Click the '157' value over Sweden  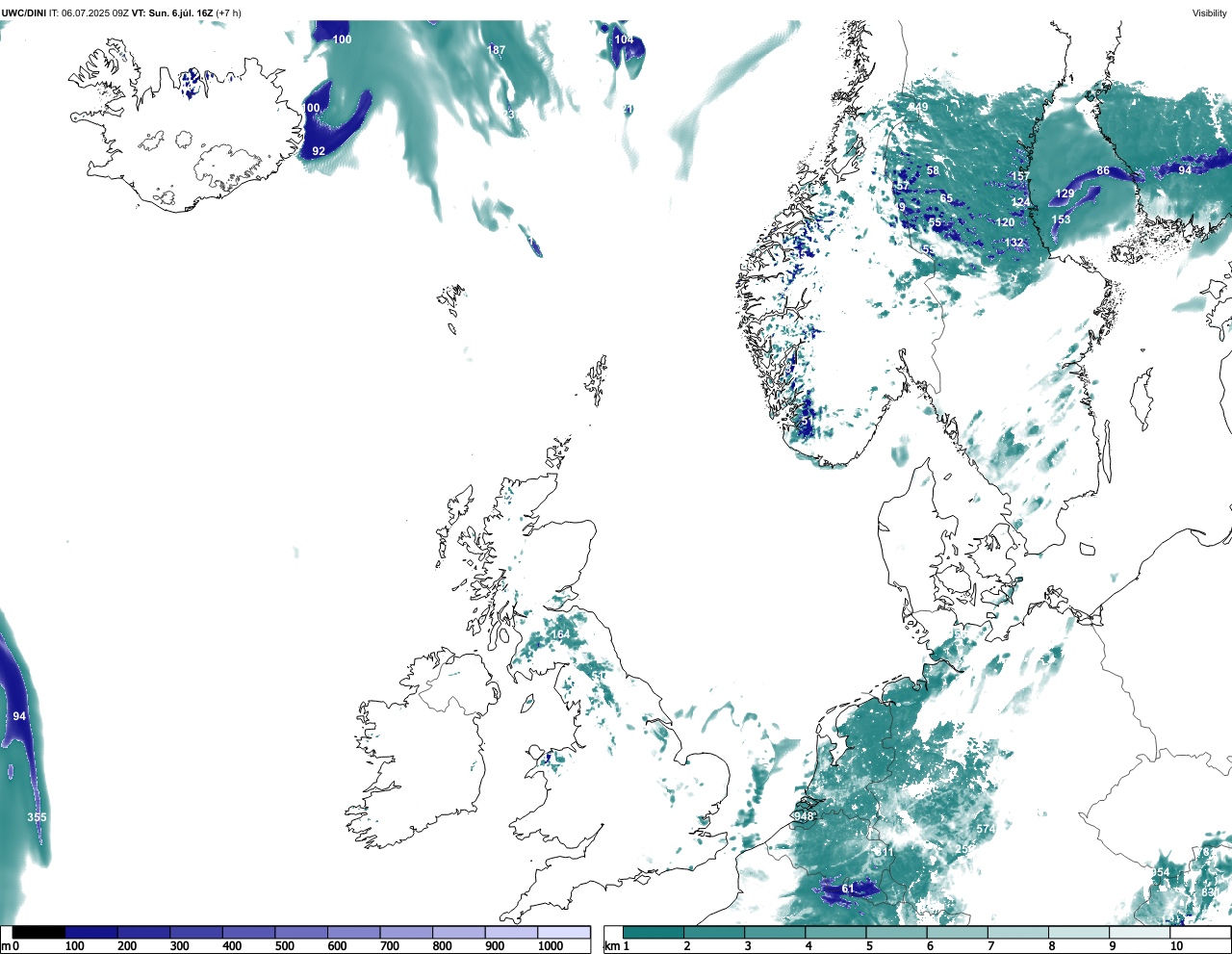(1020, 176)
